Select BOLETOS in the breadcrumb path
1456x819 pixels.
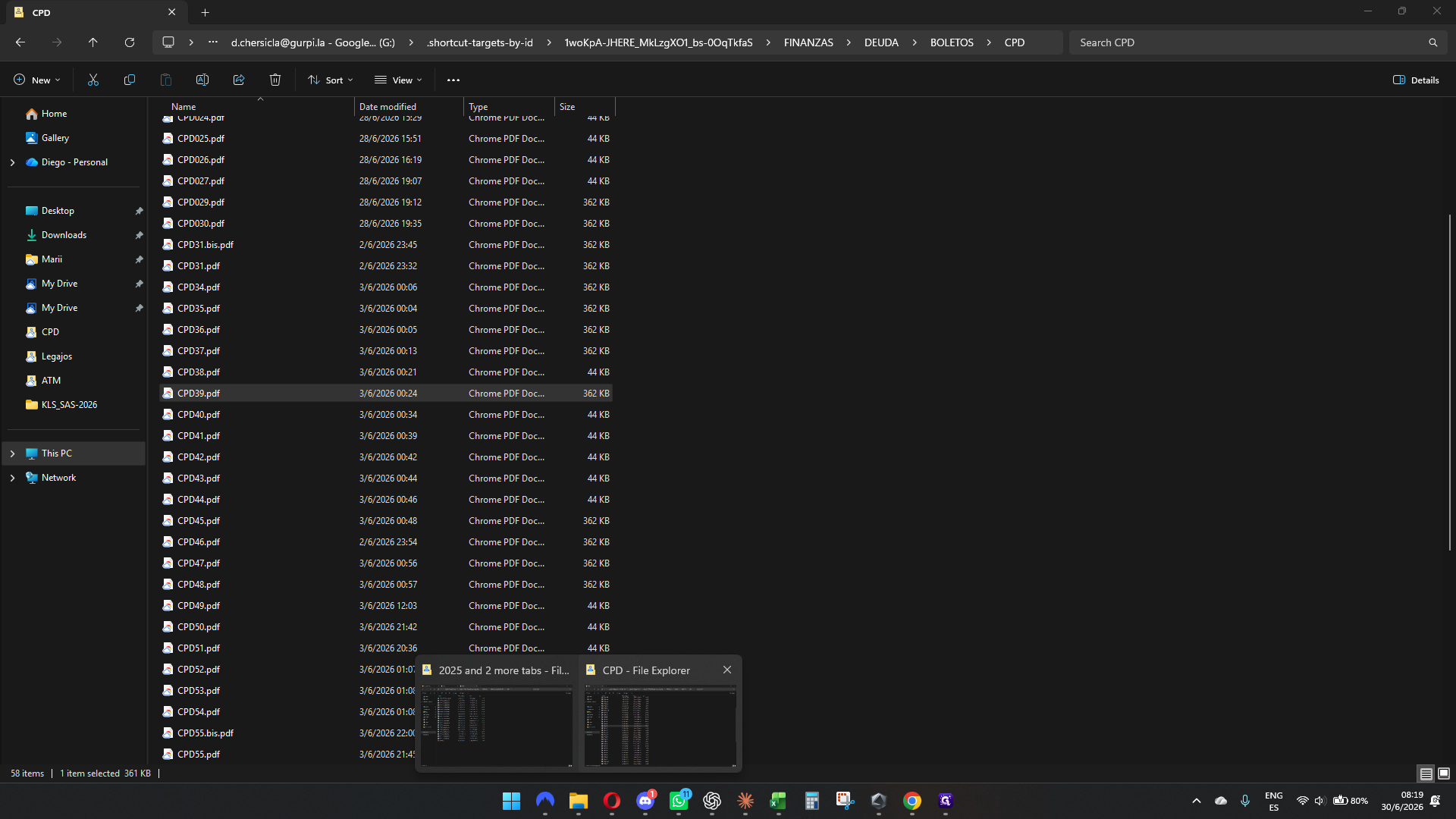pyautogui.click(x=952, y=42)
